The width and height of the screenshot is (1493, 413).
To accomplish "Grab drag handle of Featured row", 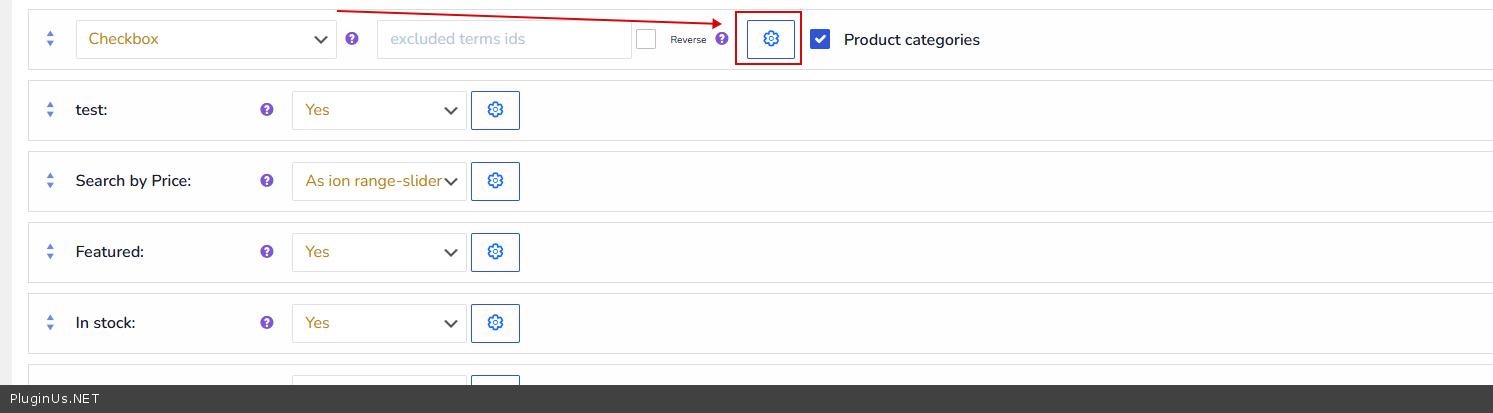I will [x=50, y=252].
